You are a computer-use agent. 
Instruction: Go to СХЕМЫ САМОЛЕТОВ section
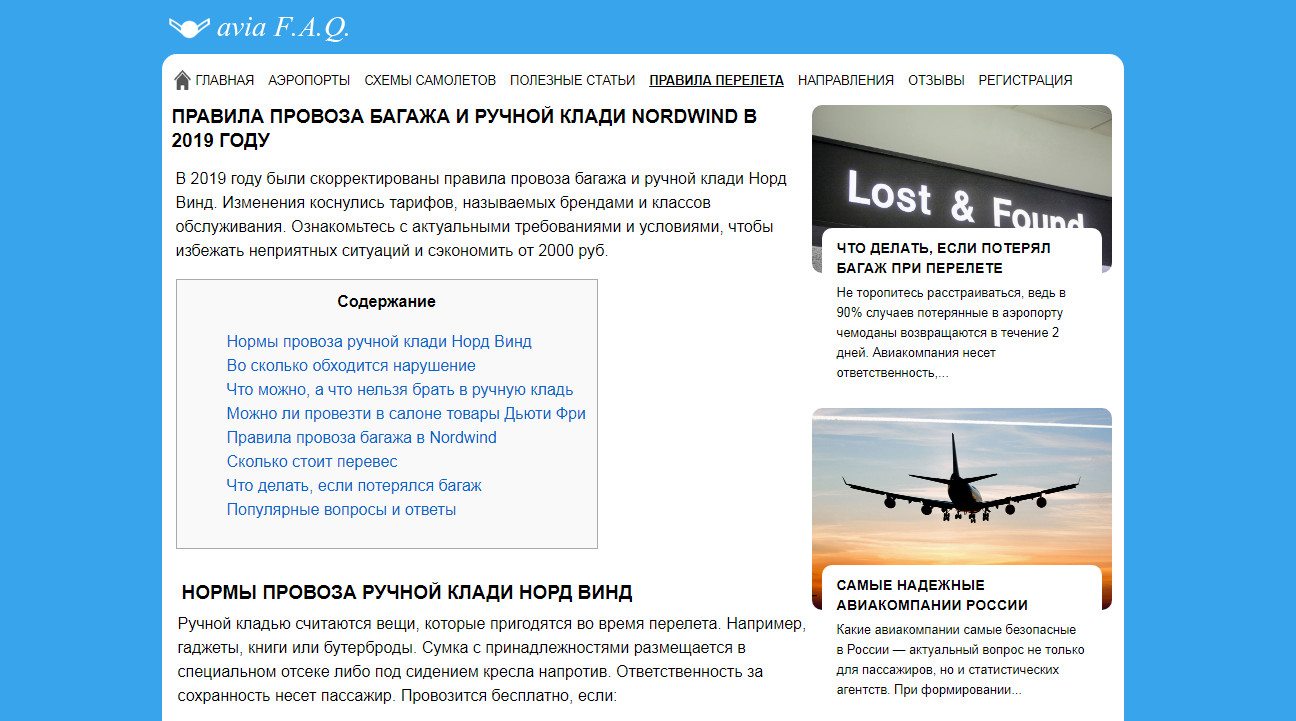430,81
